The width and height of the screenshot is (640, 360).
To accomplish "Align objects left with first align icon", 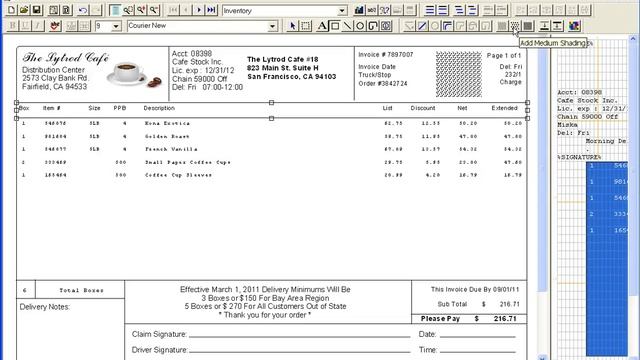I will click(430, 10).
